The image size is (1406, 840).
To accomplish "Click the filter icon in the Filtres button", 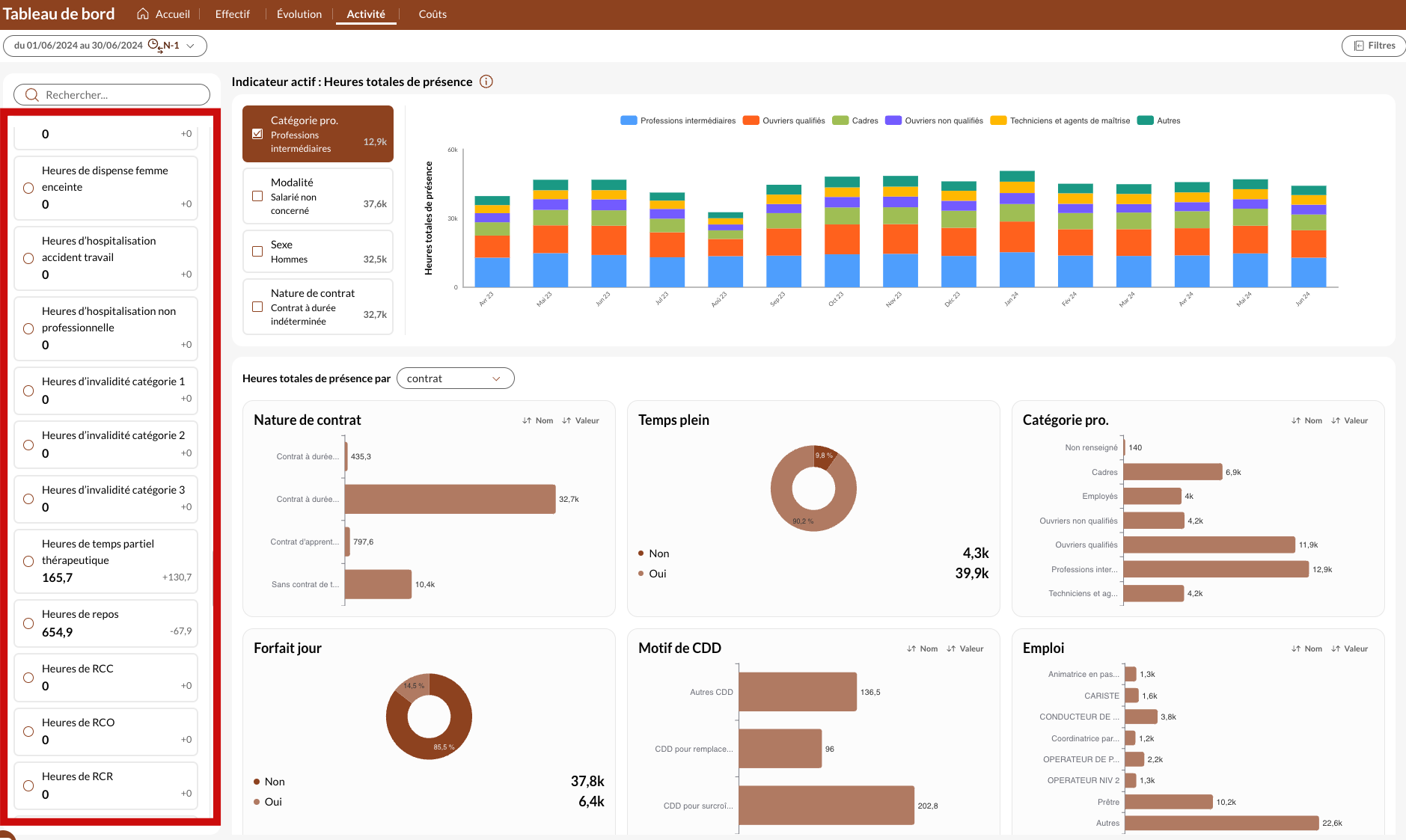I will pyautogui.click(x=1359, y=46).
